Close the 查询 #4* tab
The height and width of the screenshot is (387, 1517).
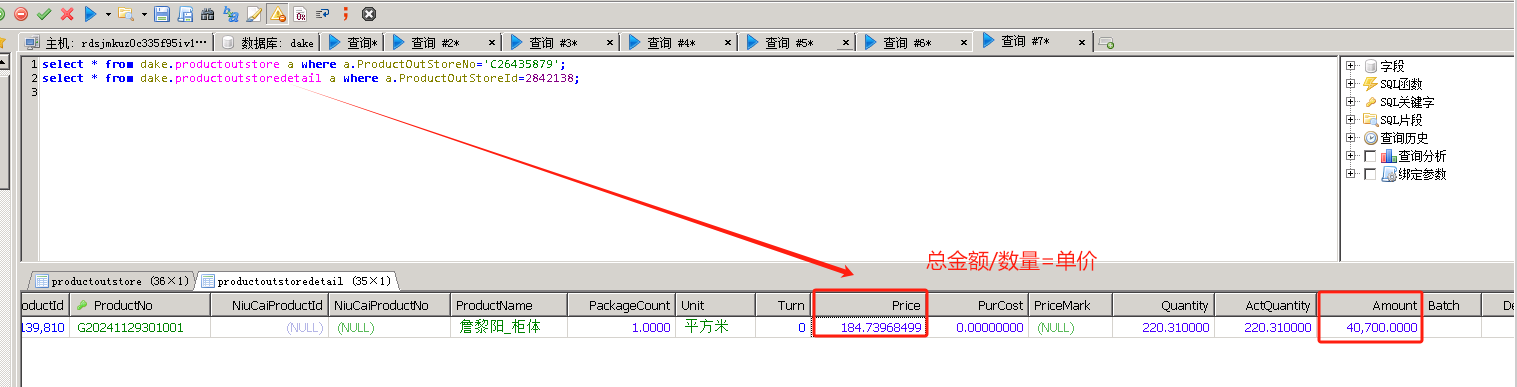click(727, 44)
